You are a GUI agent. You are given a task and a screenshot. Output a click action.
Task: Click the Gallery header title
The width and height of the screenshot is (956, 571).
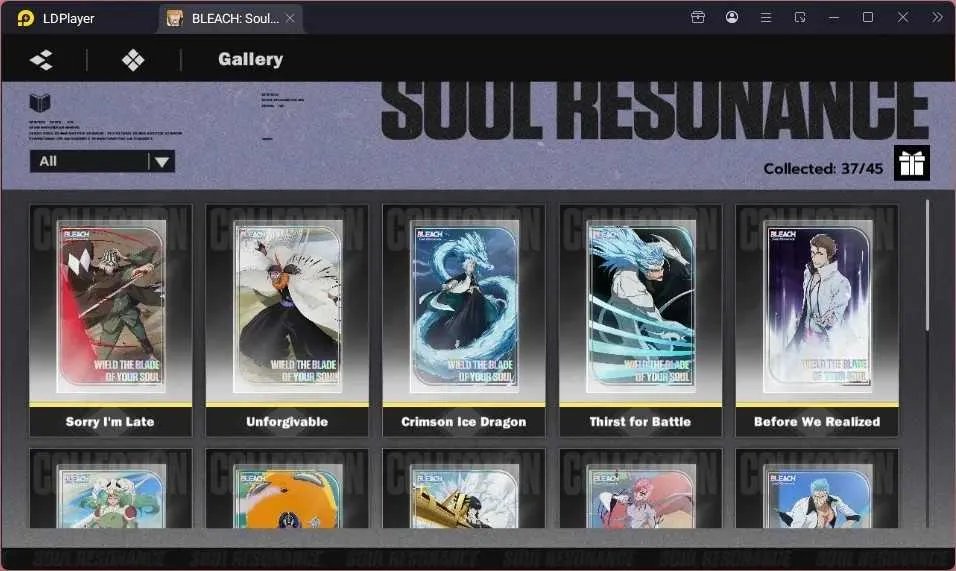pos(251,59)
